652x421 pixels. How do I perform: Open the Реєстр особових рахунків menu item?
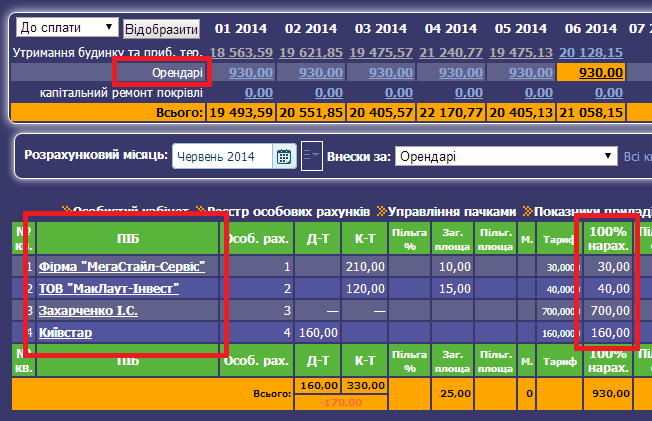click(x=289, y=211)
